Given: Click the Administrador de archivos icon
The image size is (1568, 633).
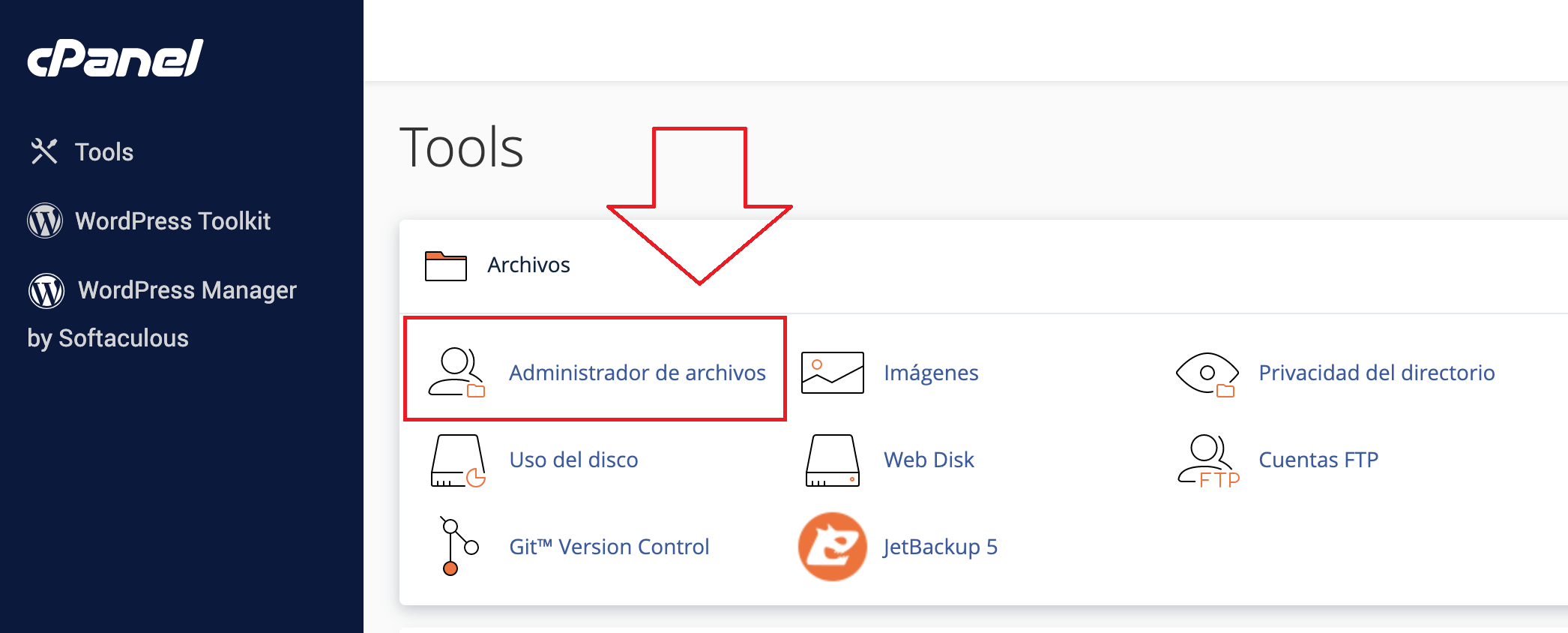Looking at the screenshot, I should [x=456, y=372].
